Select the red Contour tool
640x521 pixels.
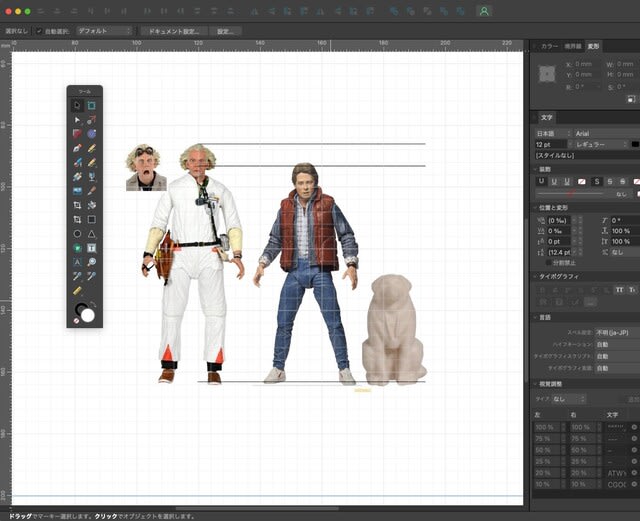(x=77, y=134)
